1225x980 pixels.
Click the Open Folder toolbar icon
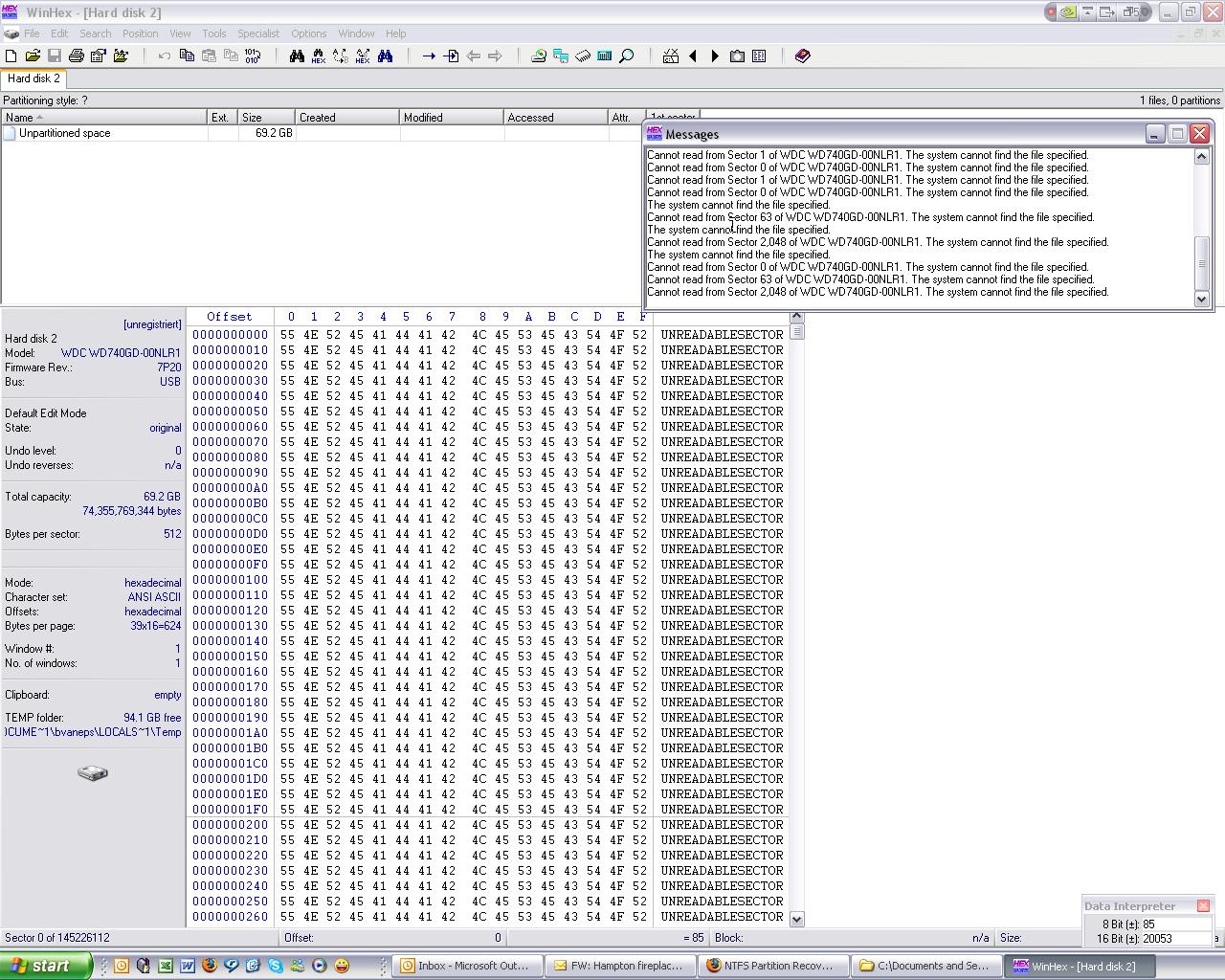tap(121, 56)
